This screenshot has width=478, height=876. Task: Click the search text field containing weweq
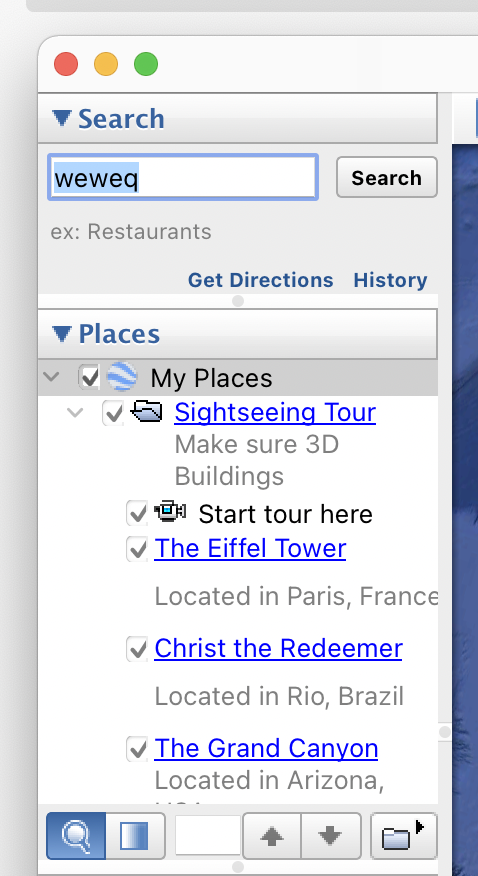tap(183, 177)
